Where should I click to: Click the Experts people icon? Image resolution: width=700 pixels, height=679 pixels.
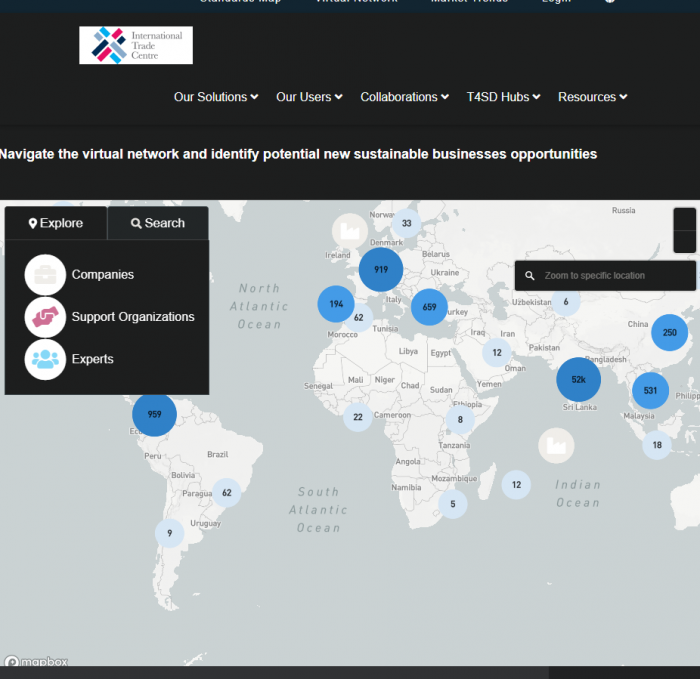tap(45, 360)
